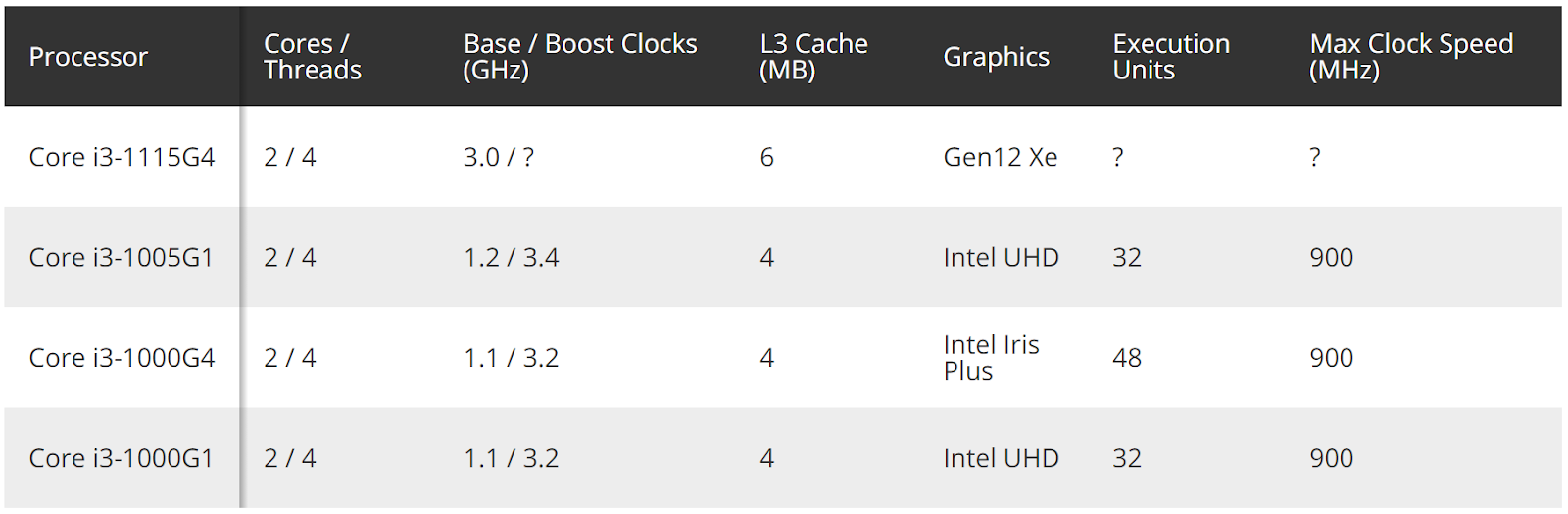The image size is (1568, 514).
Task: Click the Core i3-1000G1 processor cell
Action: coord(121,458)
